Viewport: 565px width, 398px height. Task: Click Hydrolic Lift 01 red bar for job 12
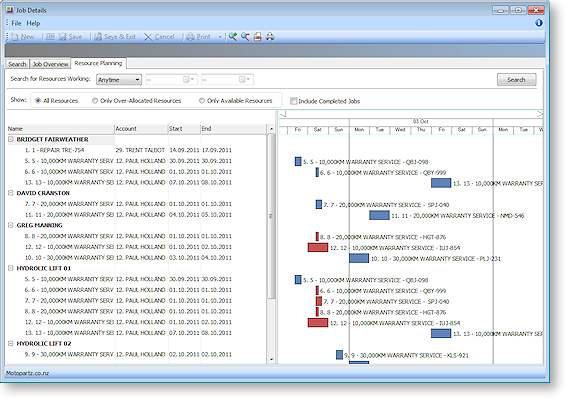pyautogui.click(x=318, y=323)
